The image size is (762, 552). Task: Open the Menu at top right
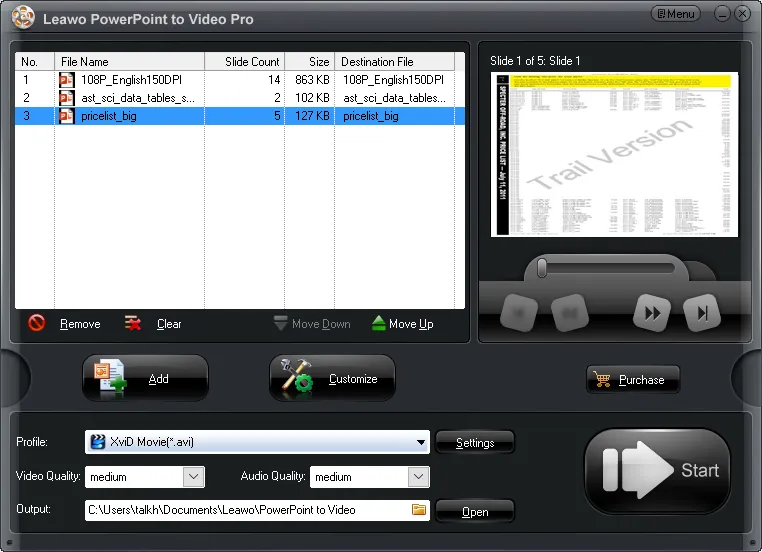pyautogui.click(x=675, y=14)
